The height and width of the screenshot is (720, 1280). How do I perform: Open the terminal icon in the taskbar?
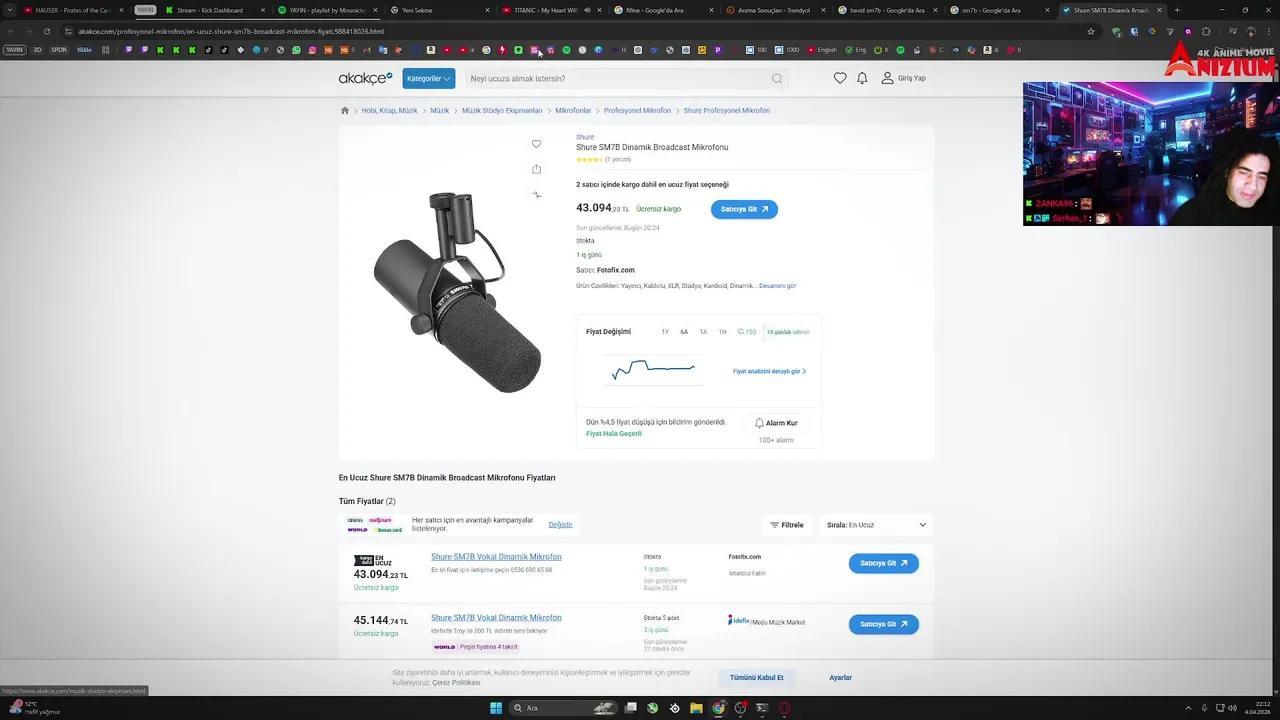[762, 708]
